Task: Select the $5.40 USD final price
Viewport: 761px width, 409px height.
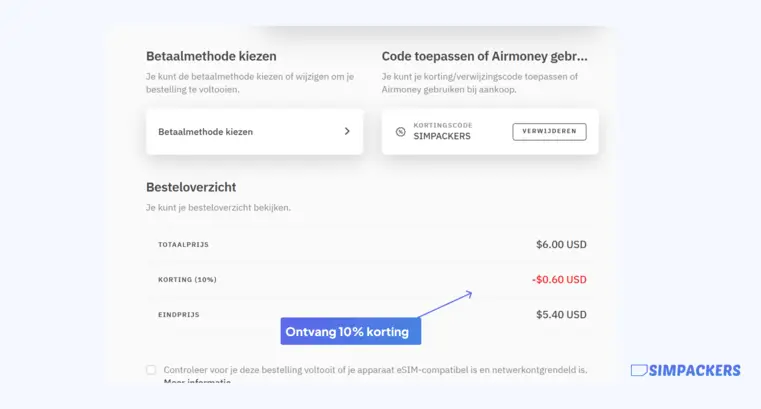Action: coord(561,314)
